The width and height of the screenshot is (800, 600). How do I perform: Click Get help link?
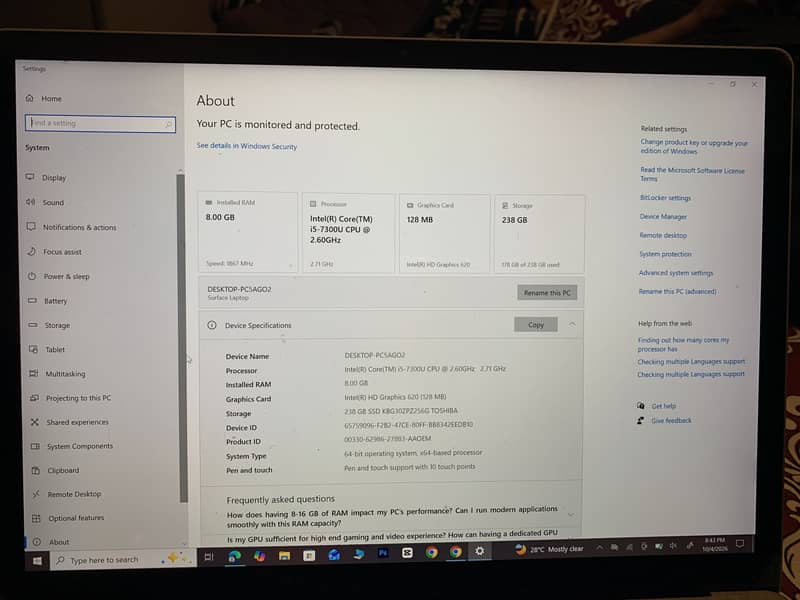coord(663,406)
